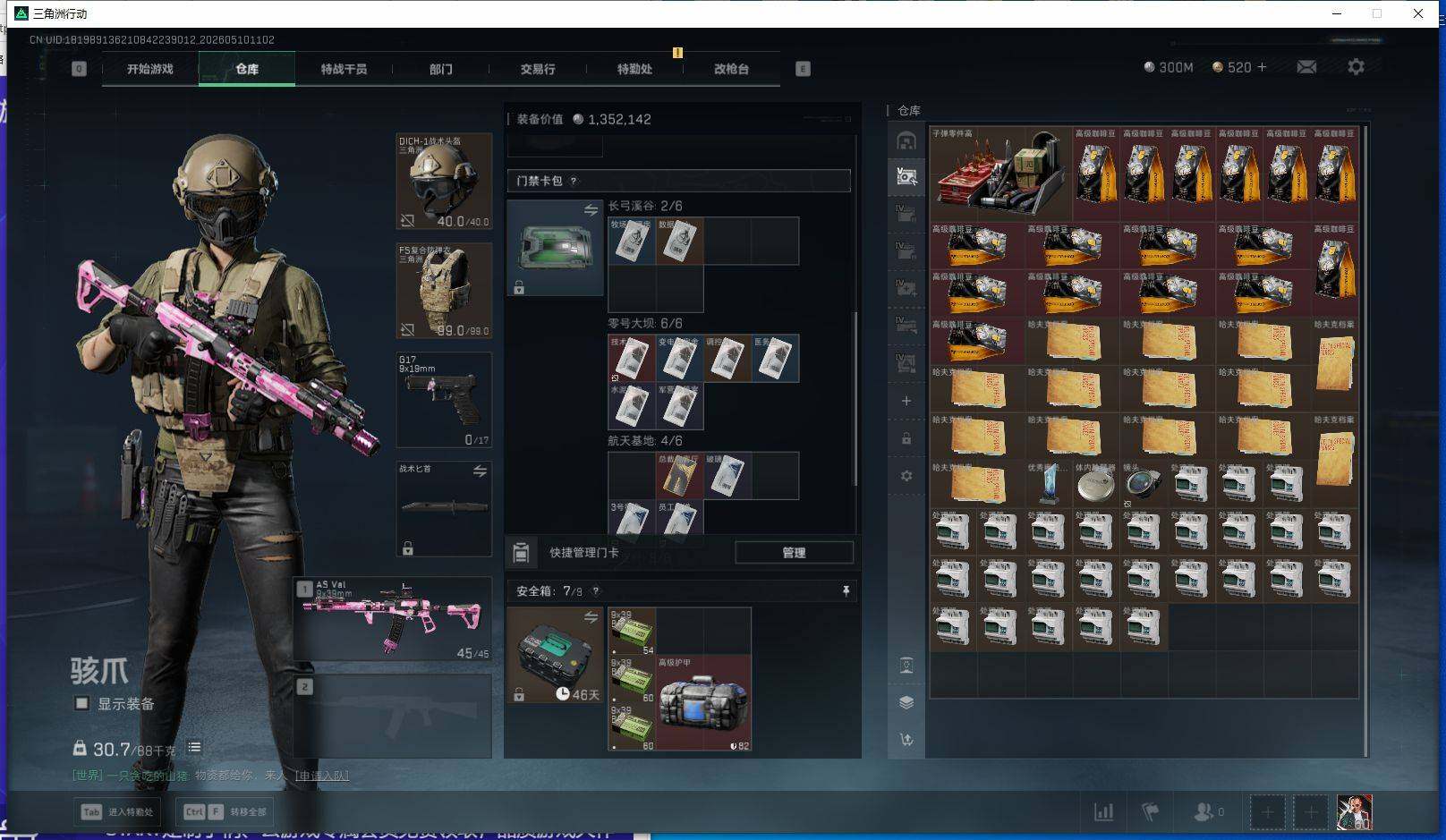
Task: Open the 部门 tab
Action: (x=440, y=69)
